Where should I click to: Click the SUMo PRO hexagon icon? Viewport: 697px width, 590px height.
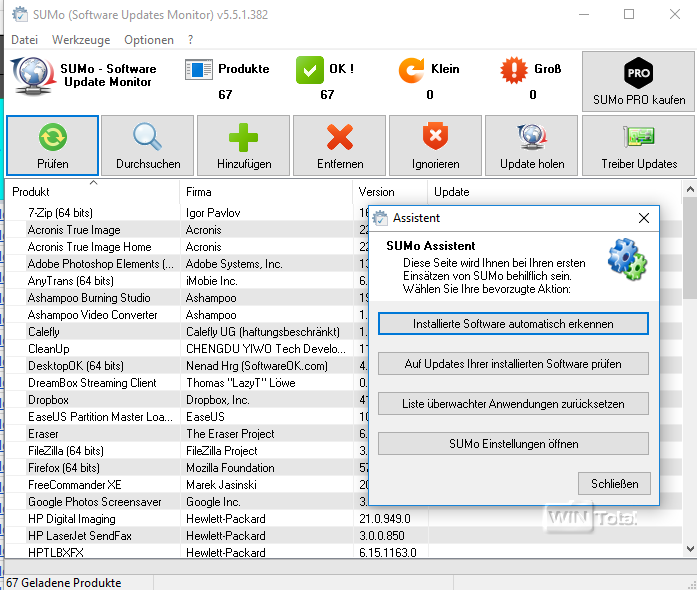[639, 73]
